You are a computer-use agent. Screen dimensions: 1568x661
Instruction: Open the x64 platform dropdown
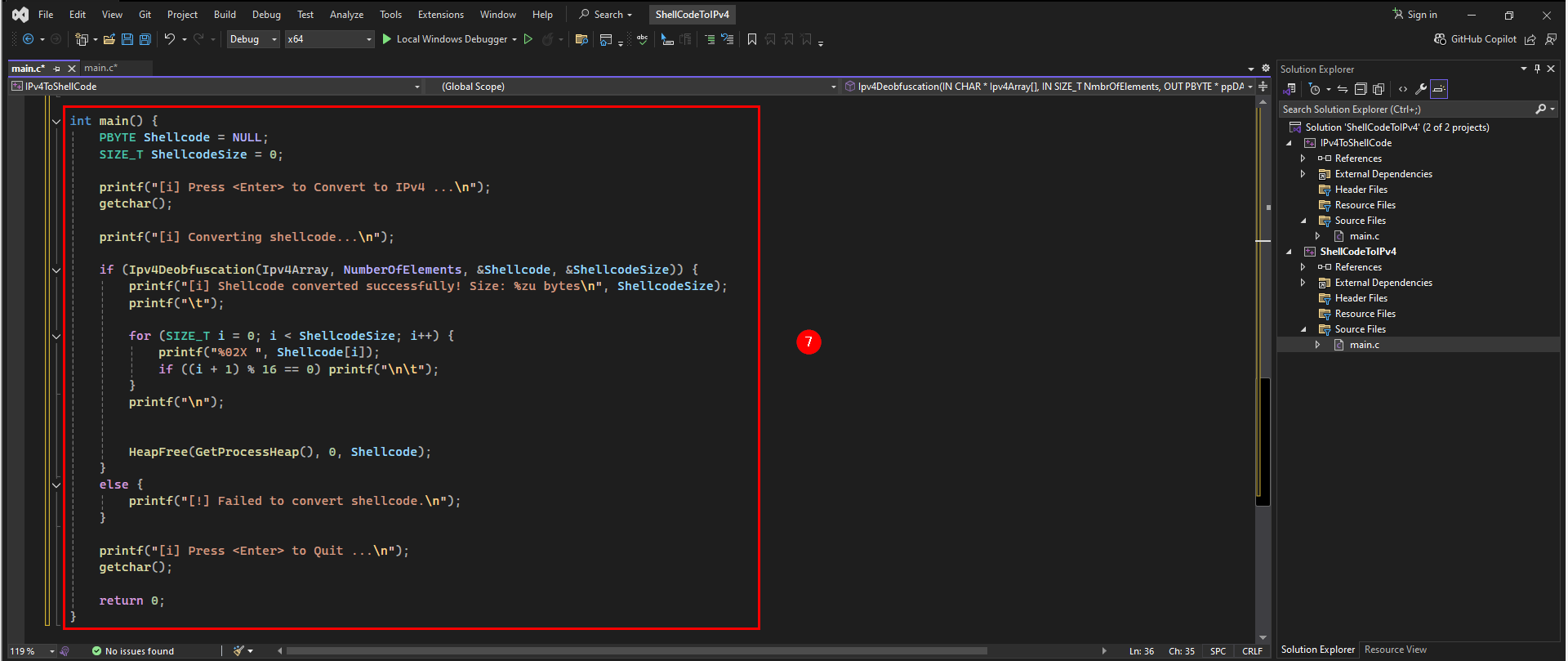point(329,39)
